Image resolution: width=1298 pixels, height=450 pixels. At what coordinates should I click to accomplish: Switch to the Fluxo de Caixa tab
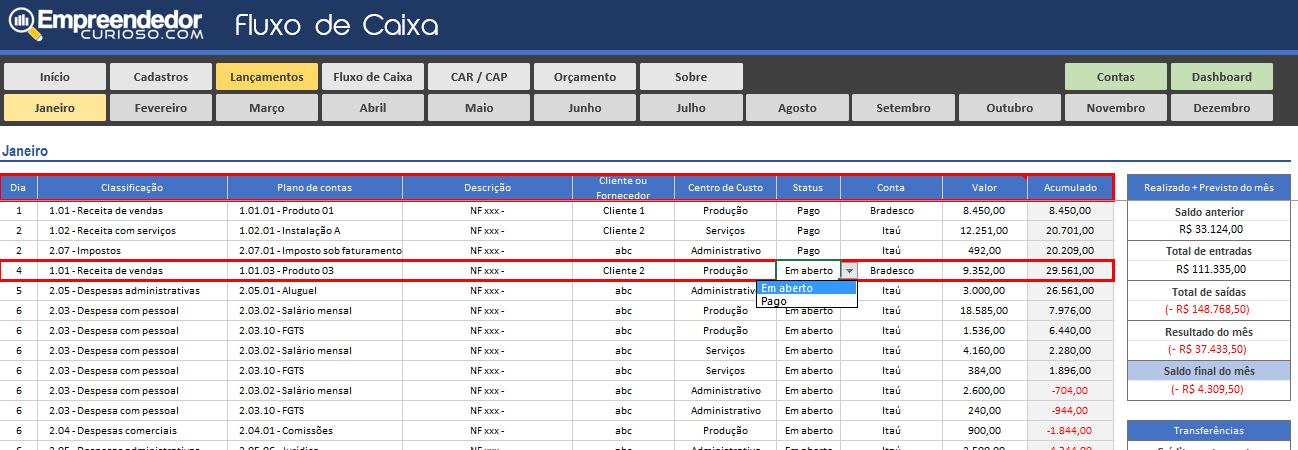click(372, 77)
